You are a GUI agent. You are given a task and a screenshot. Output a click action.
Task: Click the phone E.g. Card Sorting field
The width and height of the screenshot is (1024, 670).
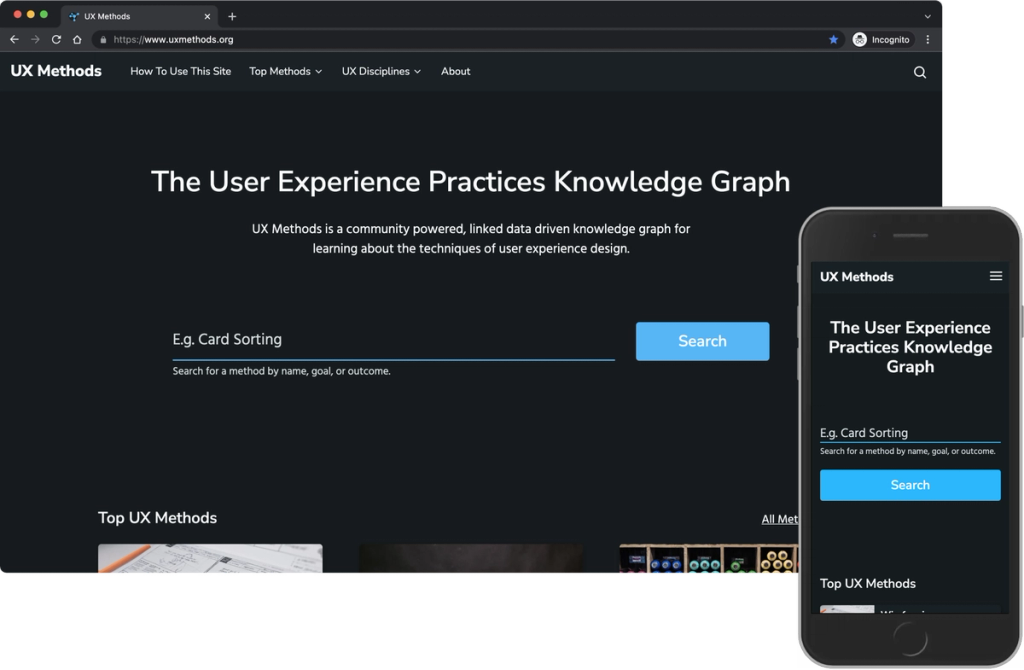(910, 432)
